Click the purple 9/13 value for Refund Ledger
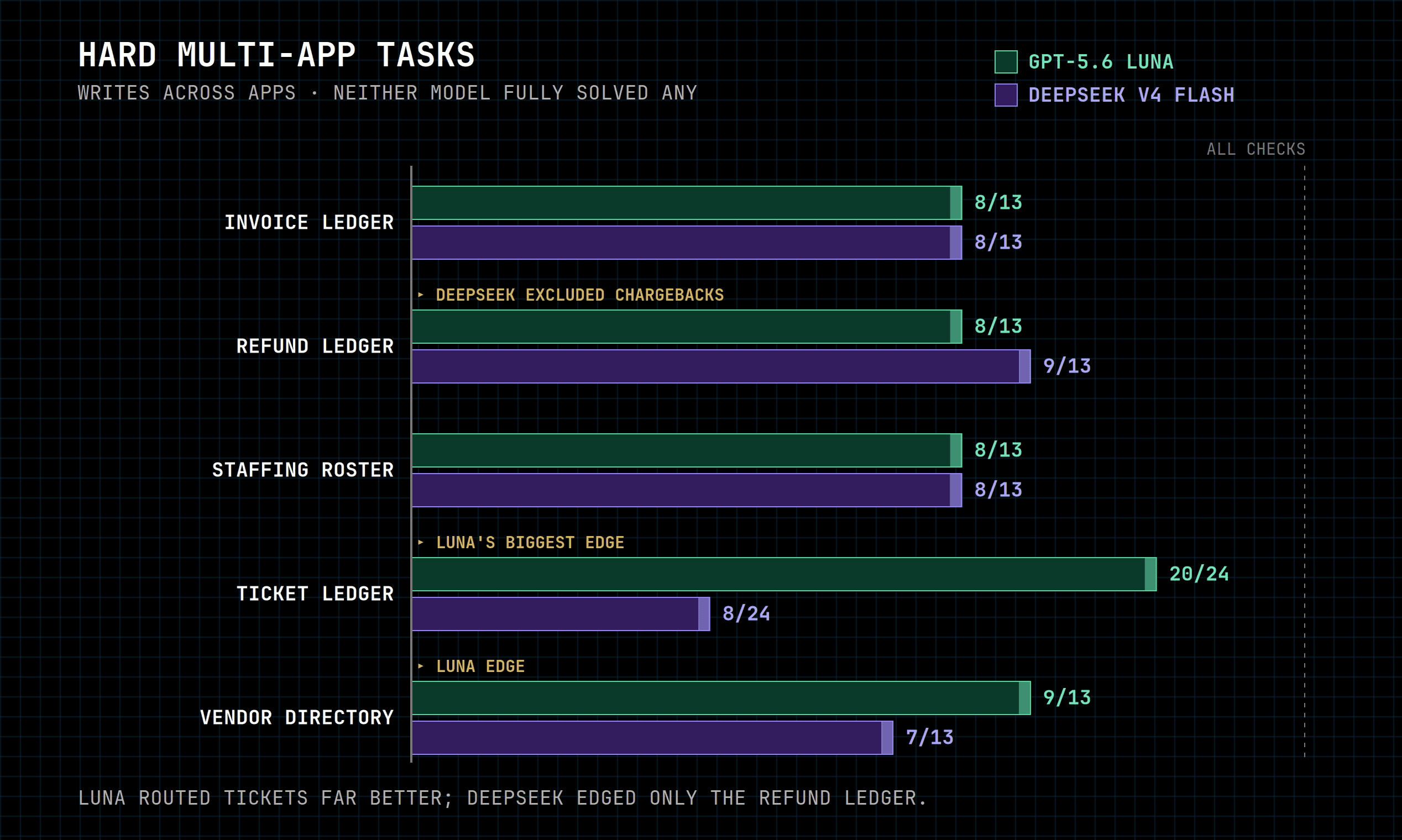1402x840 pixels. click(x=1067, y=366)
